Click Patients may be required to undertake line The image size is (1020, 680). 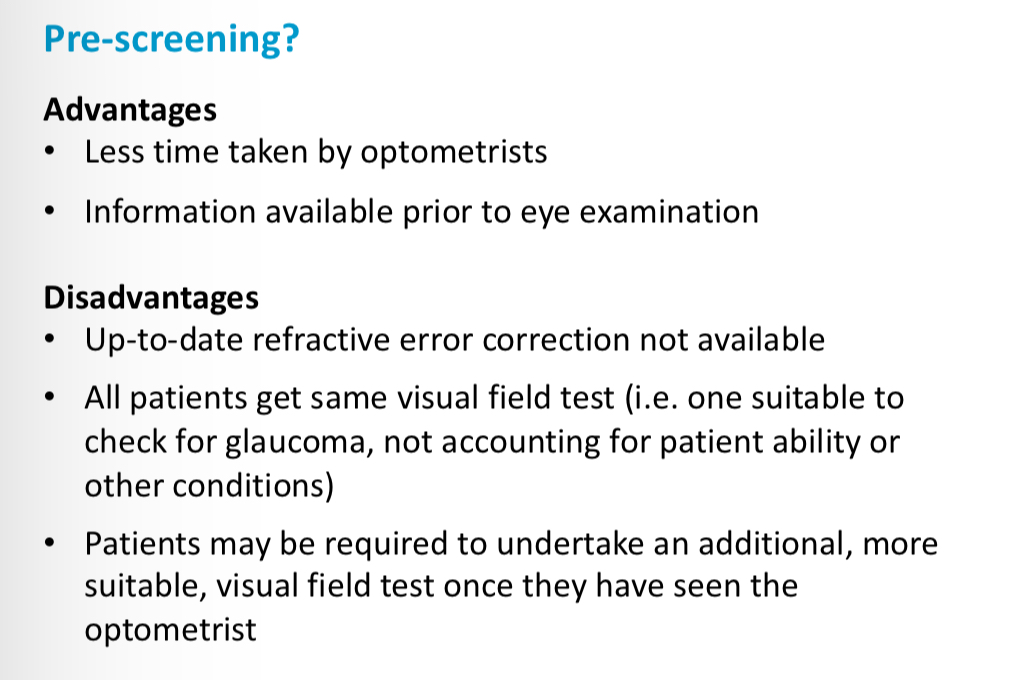point(511,544)
